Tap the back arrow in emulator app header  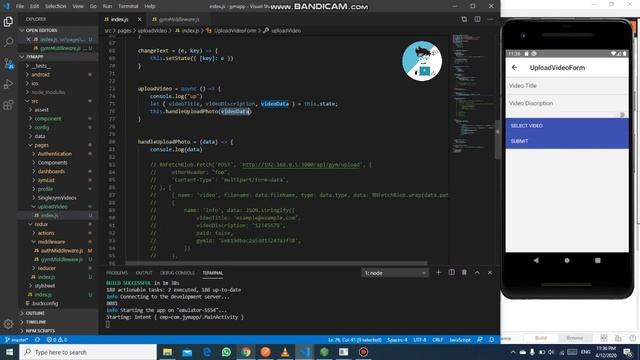click(x=514, y=67)
